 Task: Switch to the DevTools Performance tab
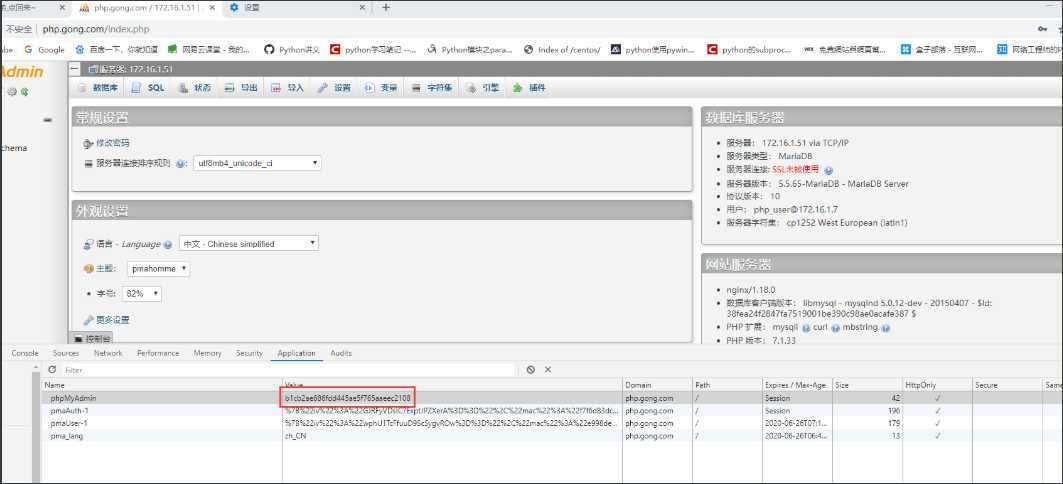[x=158, y=353]
